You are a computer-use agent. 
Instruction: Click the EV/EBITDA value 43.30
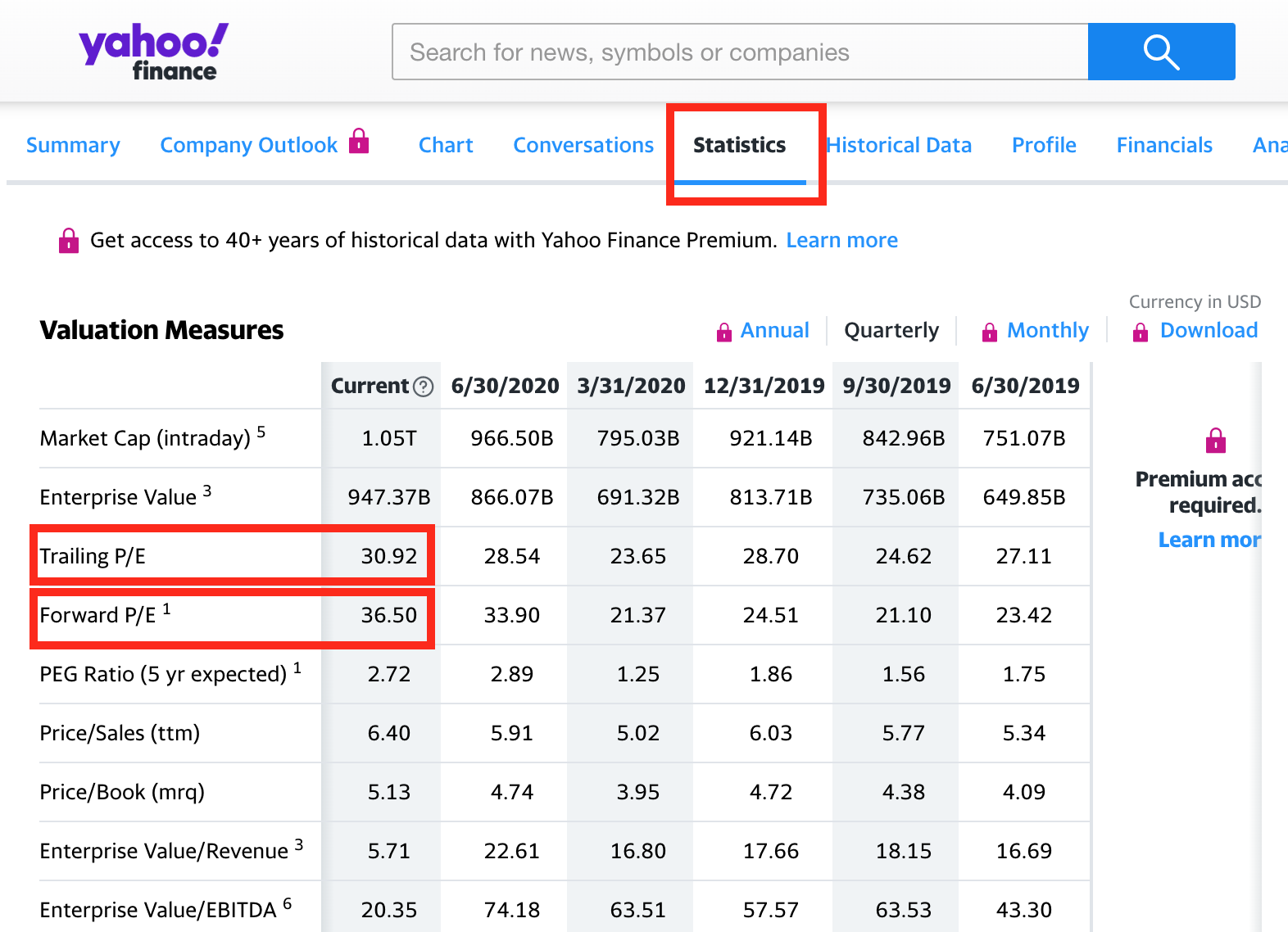pos(1024,910)
